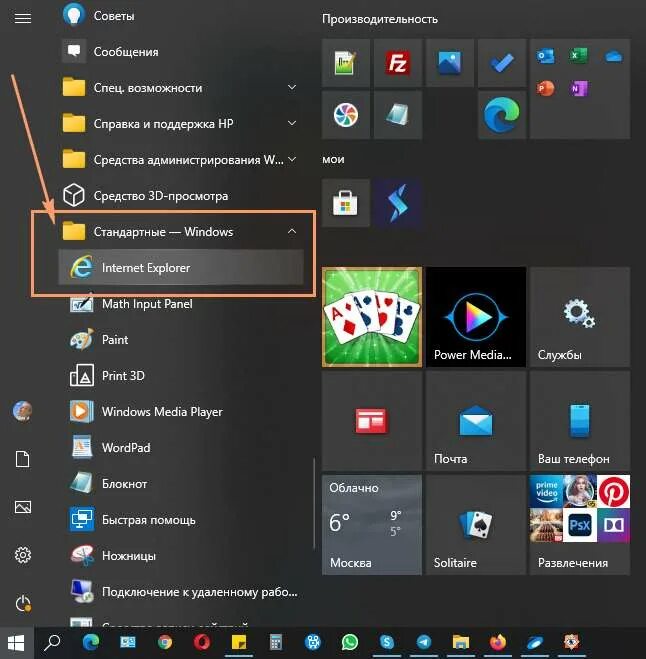The width and height of the screenshot is (646, 659).
Task: Click the Производительность group header
Action: 380,19
